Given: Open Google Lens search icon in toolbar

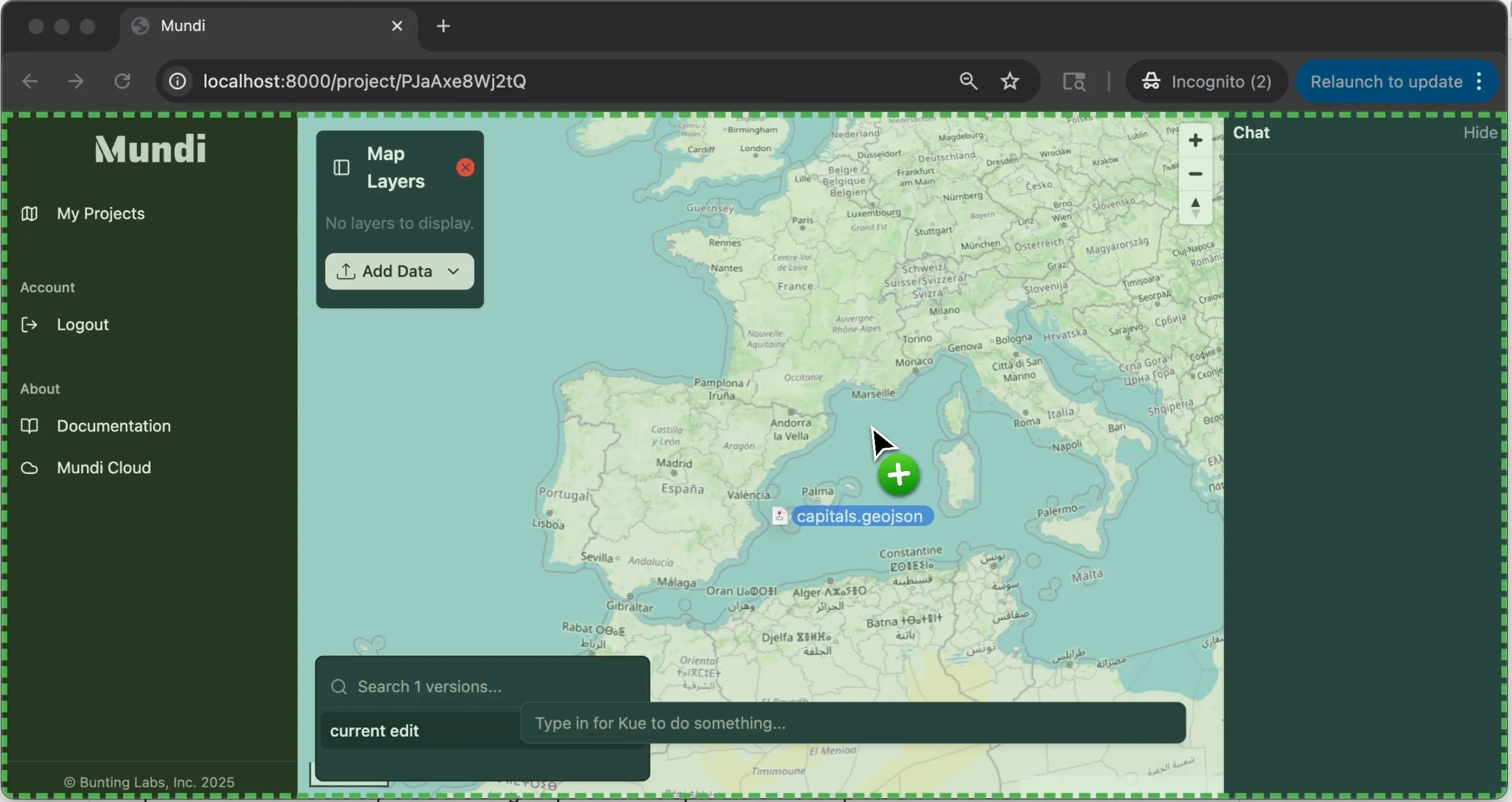Looking at the screenshot, I should coord(1074,81).
